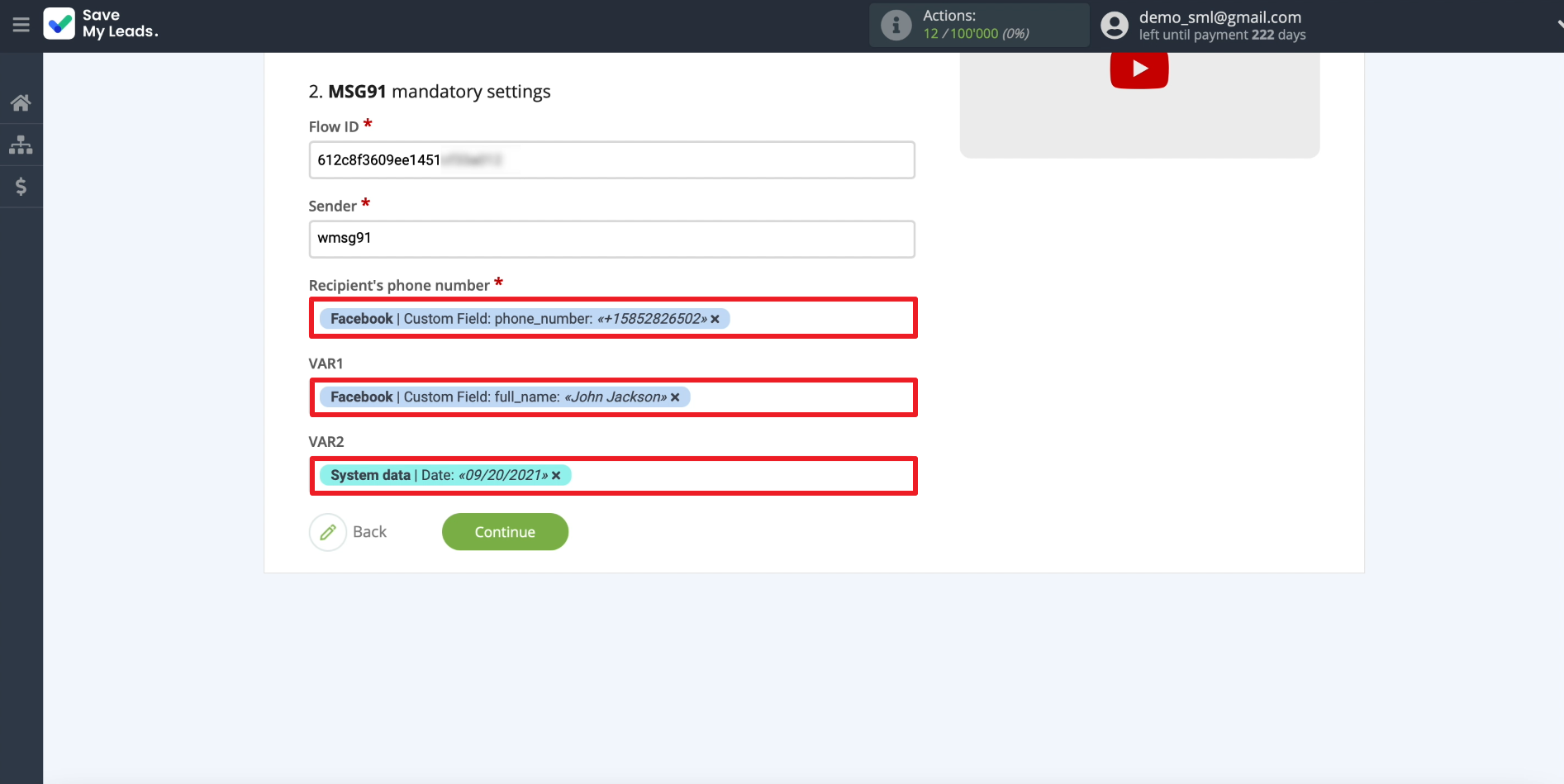Click the demo_sml@gmail.com account email
Screen dimensions: 1564x784
(1219, 17)
